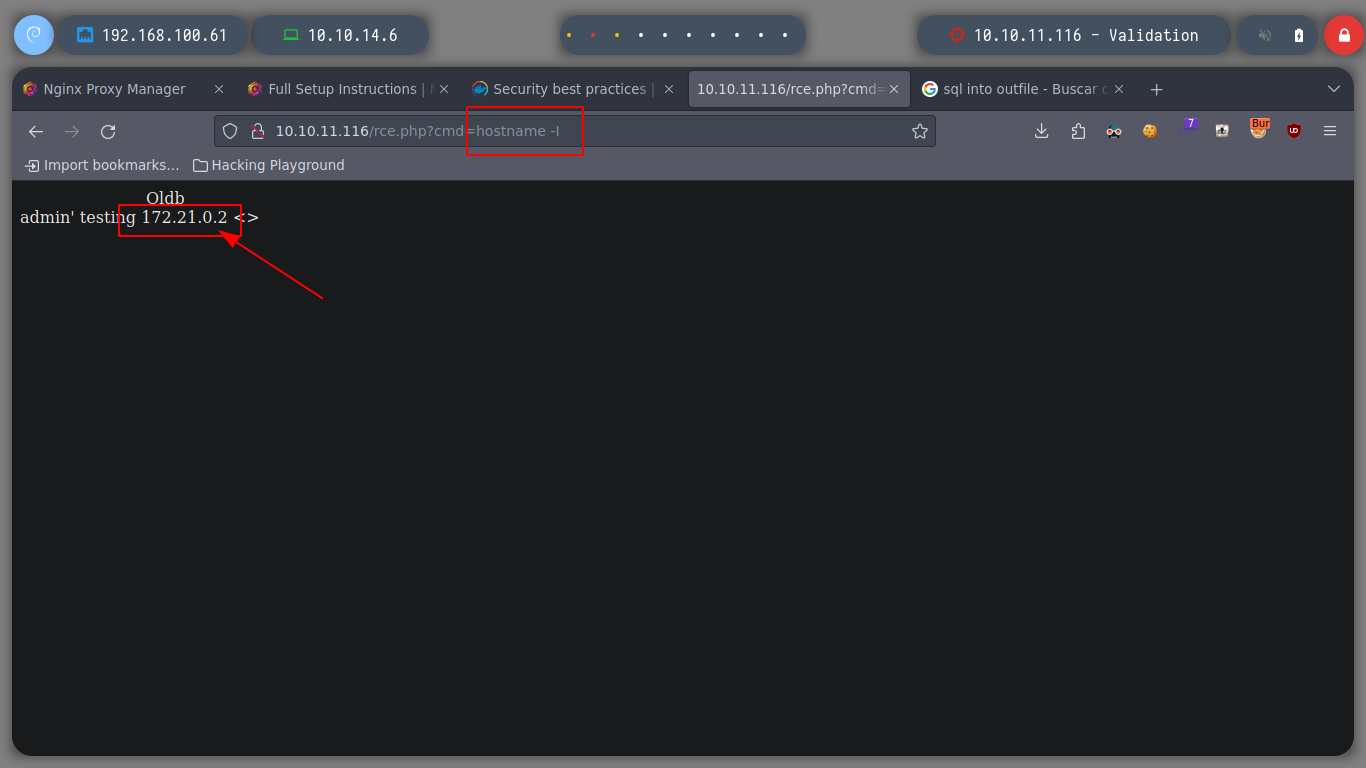This screenshot has height=768, width=1366.
Task: Expand the list all tabs chevron
Action: click(1333, 89)
